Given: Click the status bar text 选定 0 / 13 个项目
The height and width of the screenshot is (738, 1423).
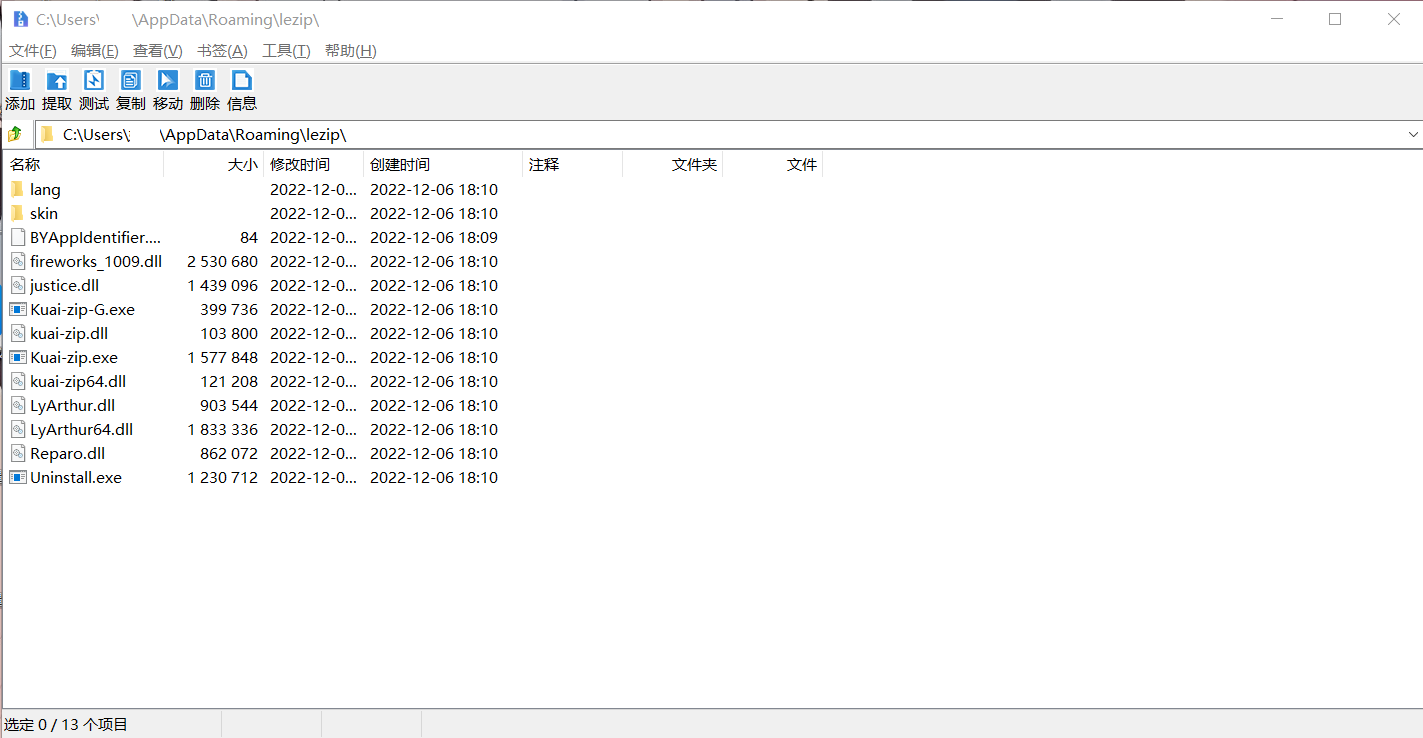Looking at the screenshot, I should point(66,724).
